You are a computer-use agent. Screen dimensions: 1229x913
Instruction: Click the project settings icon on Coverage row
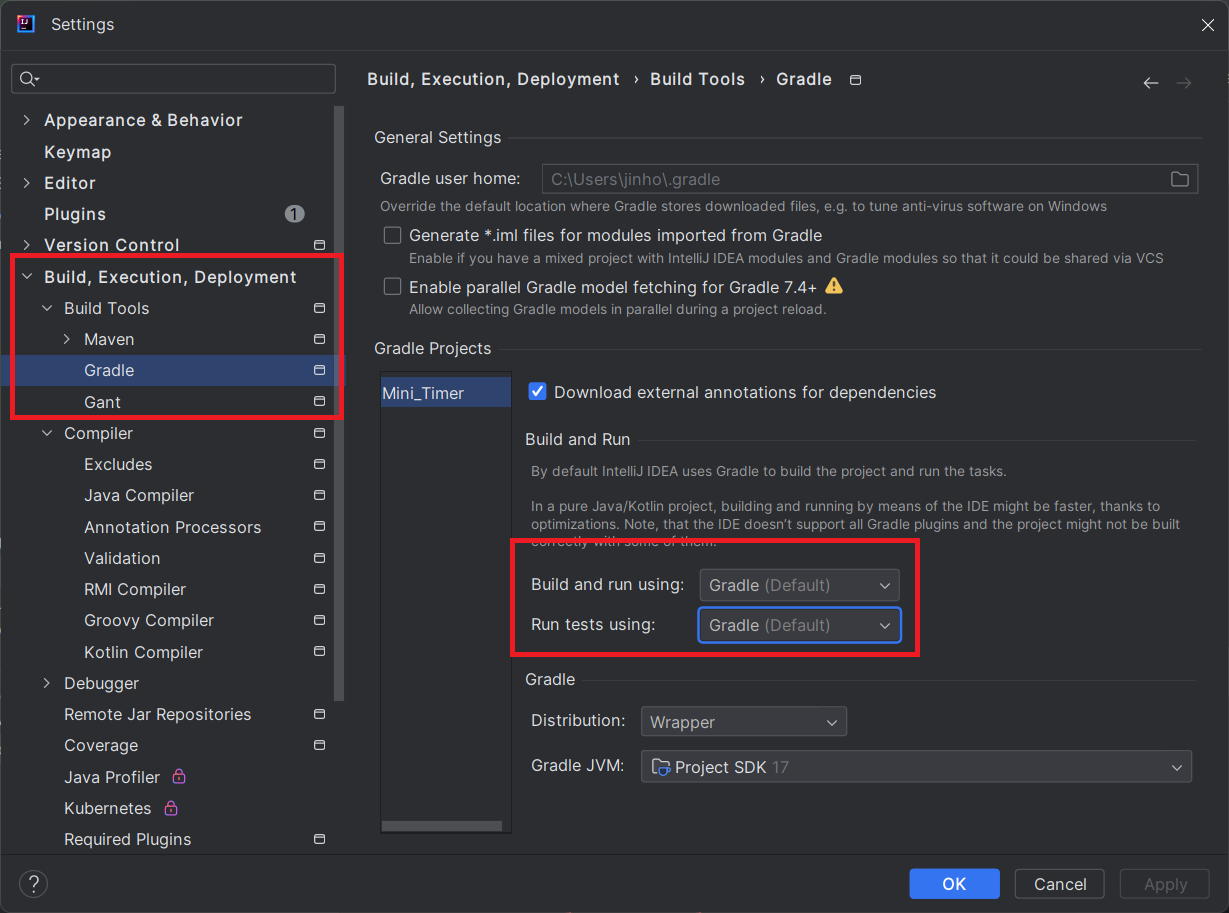pyautogui.click(x=319, y=745)
